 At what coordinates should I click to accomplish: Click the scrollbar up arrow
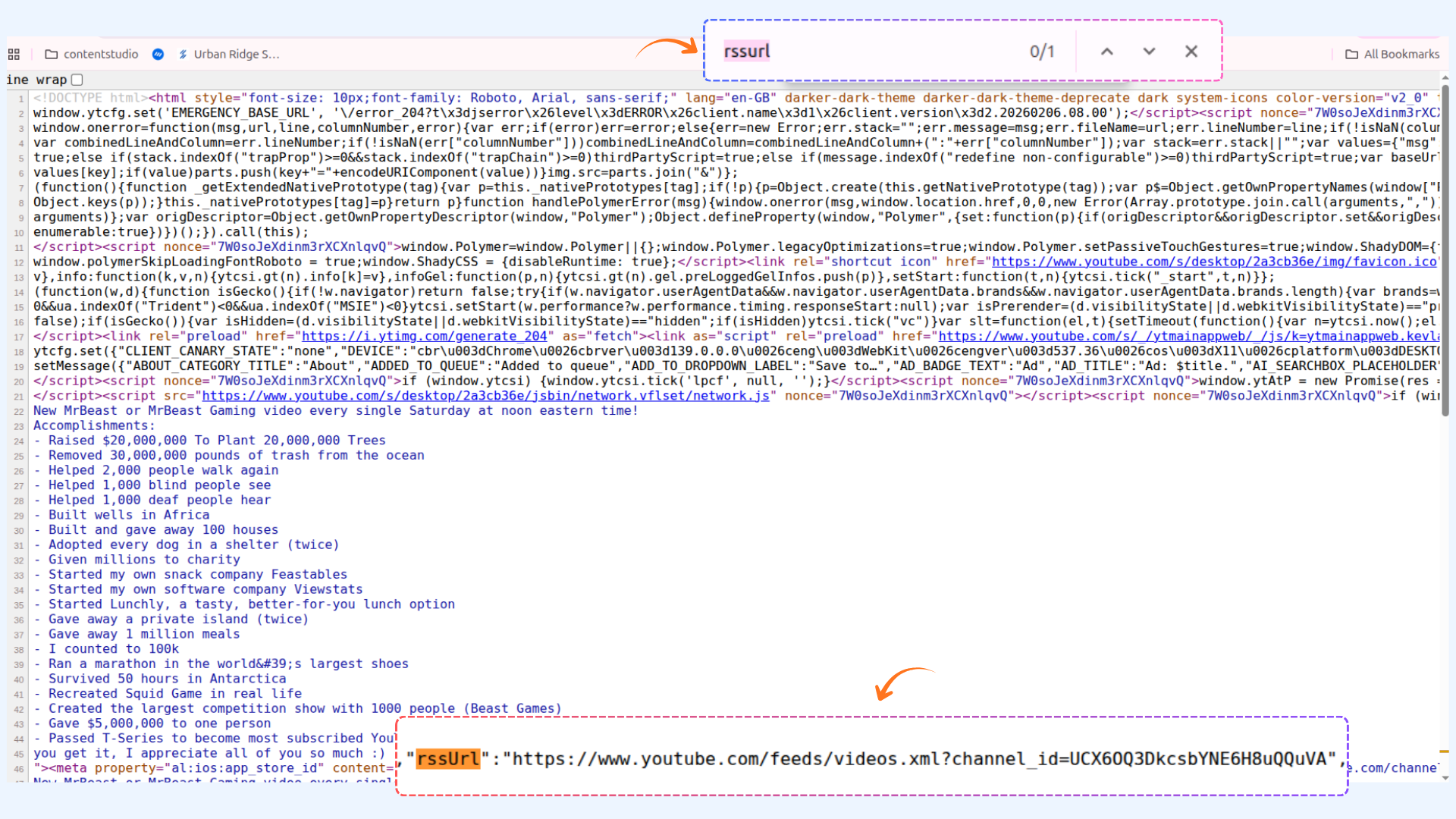(x=1445, y=77)
